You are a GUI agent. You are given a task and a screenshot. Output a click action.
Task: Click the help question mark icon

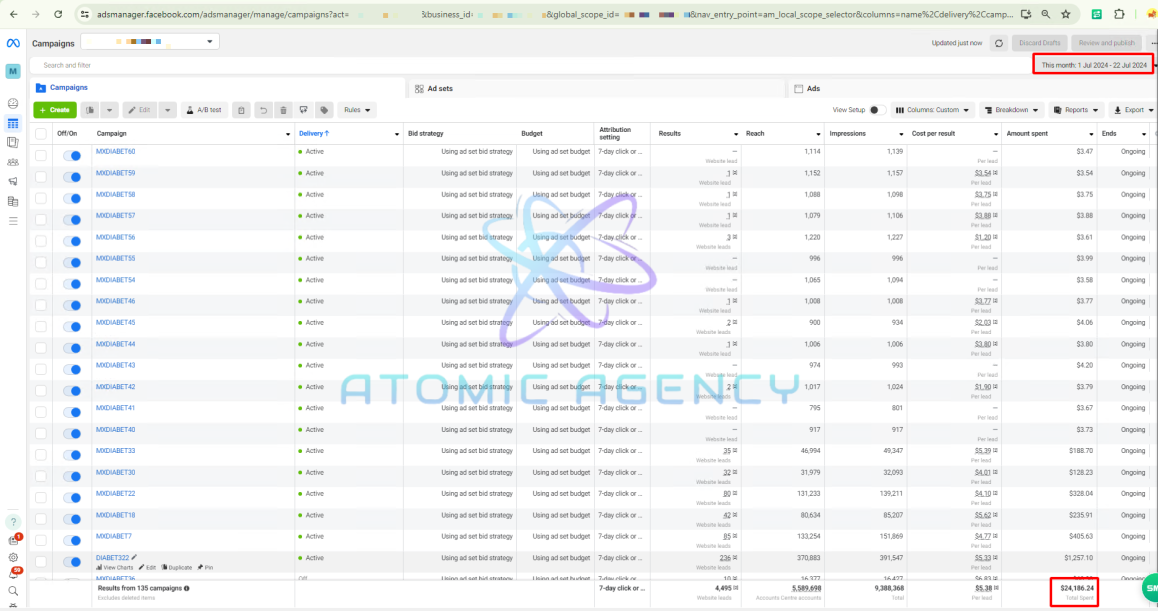(13, 522)
